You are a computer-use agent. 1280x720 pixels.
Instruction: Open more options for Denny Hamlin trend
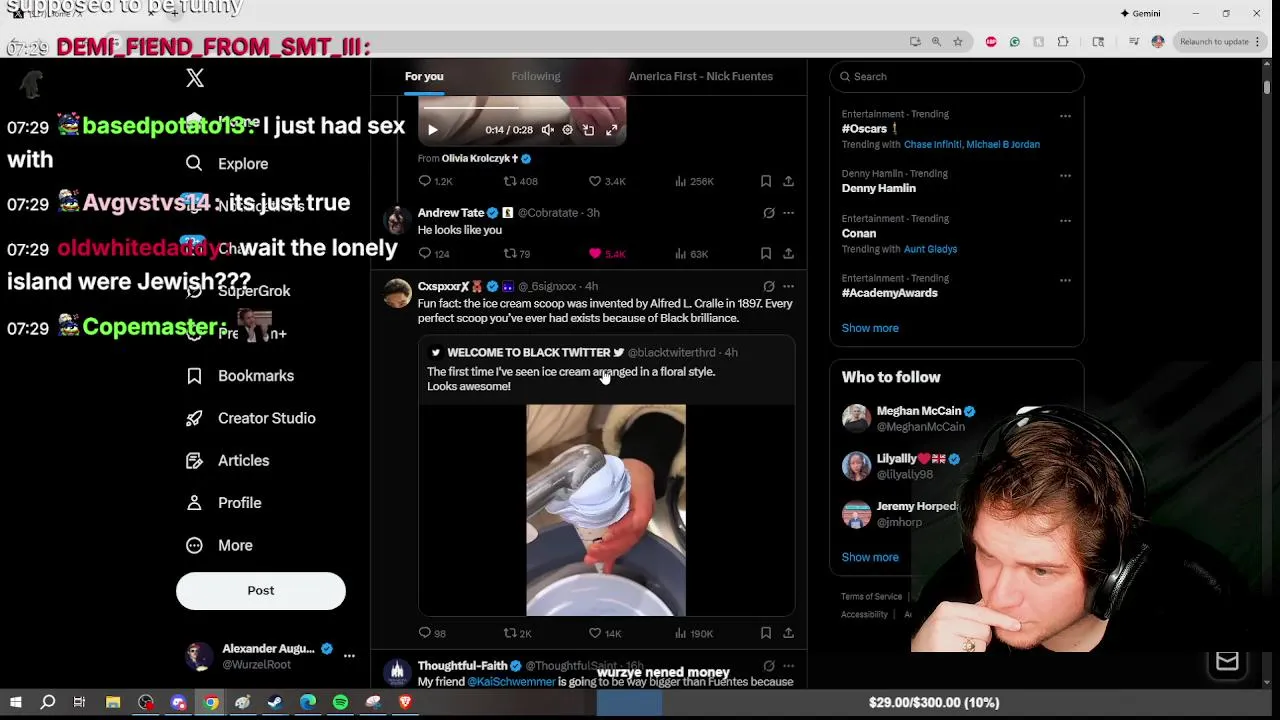click(1065, 176)
